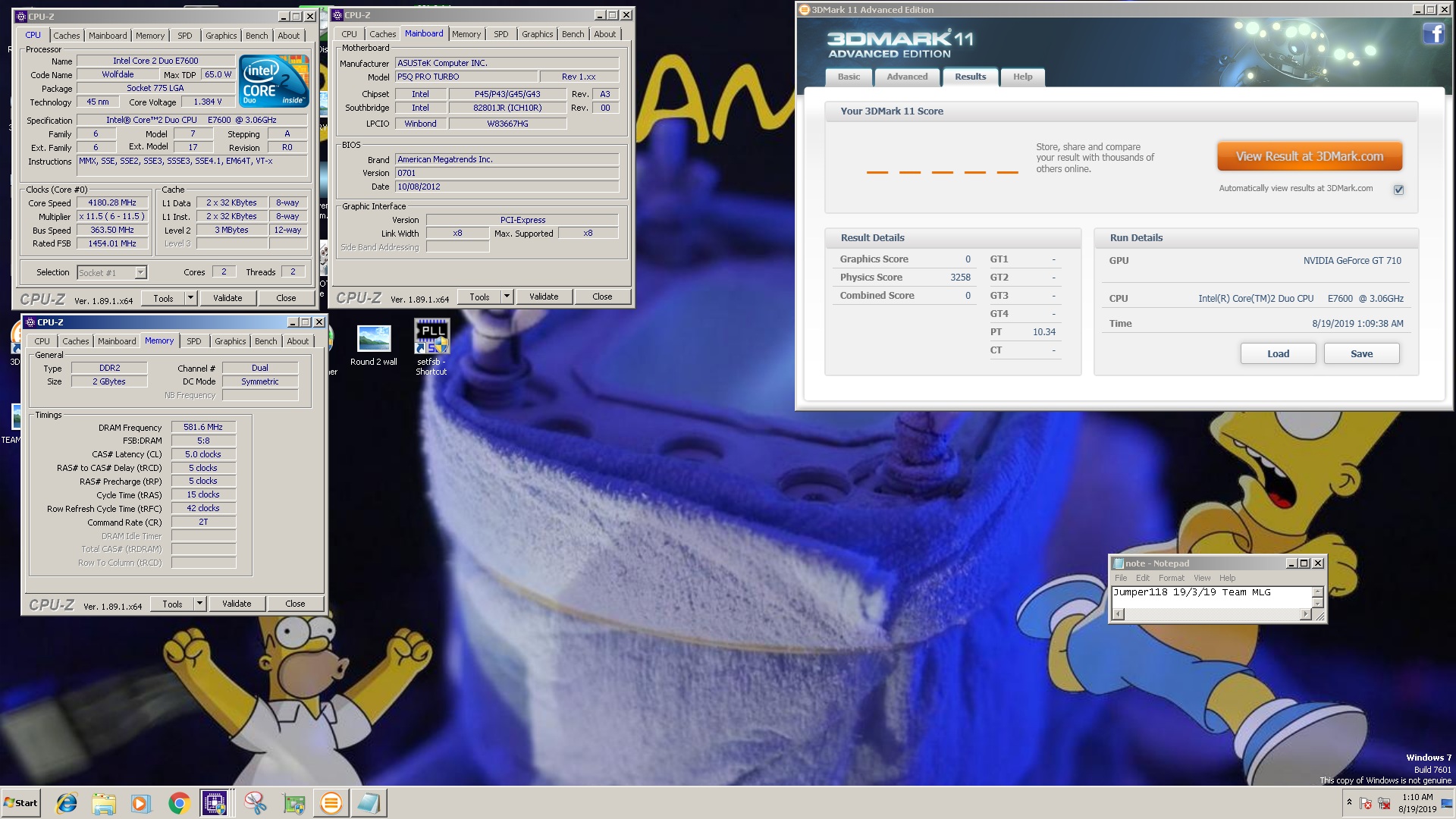The image size is (1456, 819).
Task: Click the Facebook icon in 3DMark 11
Action: click(x=1433, y=33)
